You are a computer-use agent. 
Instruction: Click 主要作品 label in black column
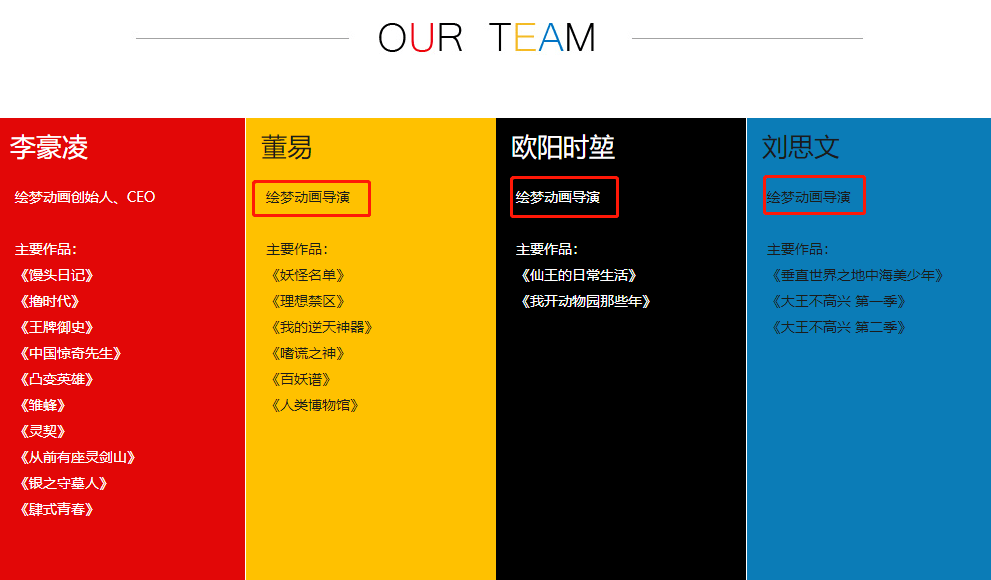coord(547,250)
